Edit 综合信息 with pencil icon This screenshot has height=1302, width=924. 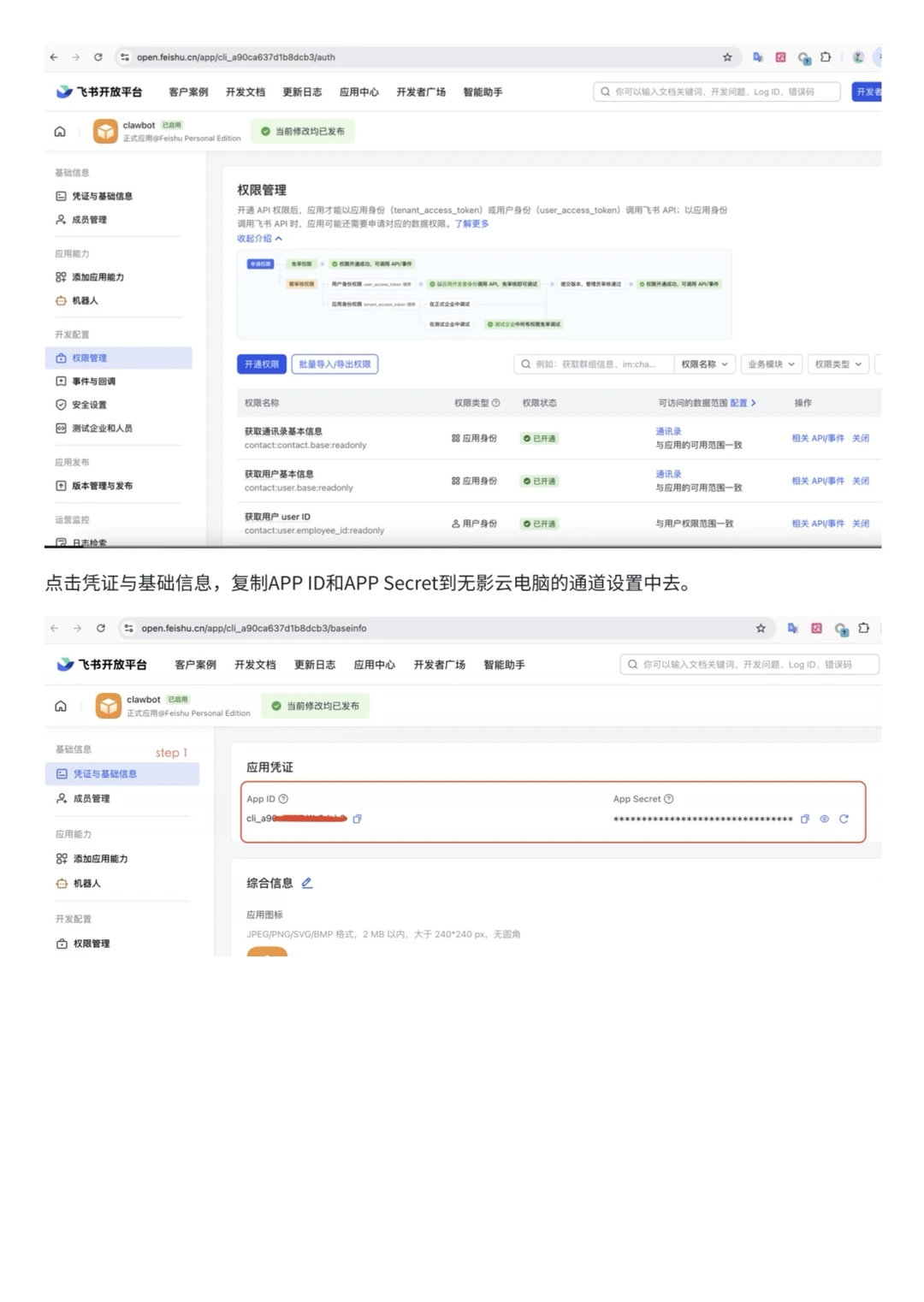click(x=307, y=883)
